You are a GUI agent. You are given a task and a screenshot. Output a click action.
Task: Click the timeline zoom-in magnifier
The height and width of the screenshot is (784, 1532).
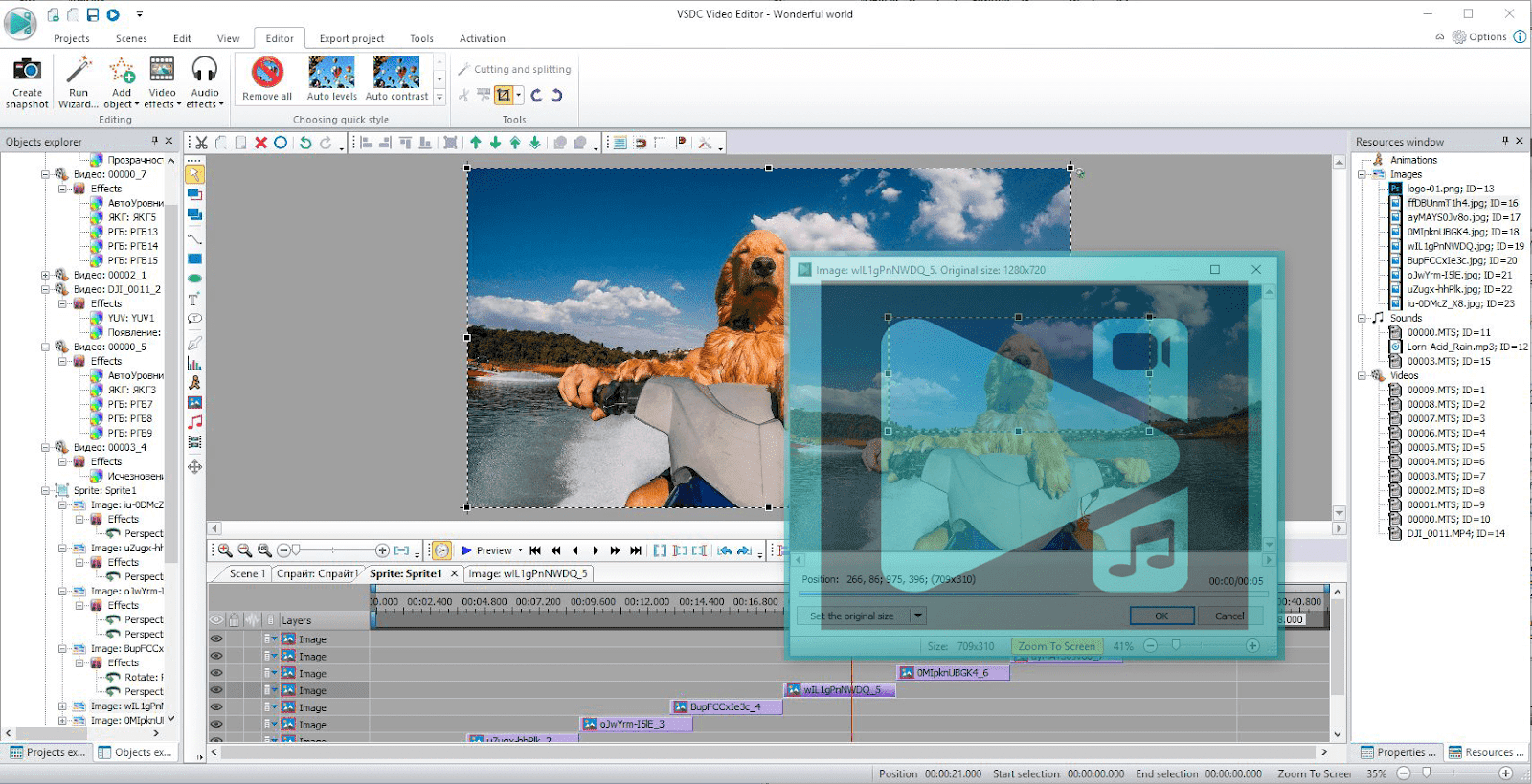(225, 550)
